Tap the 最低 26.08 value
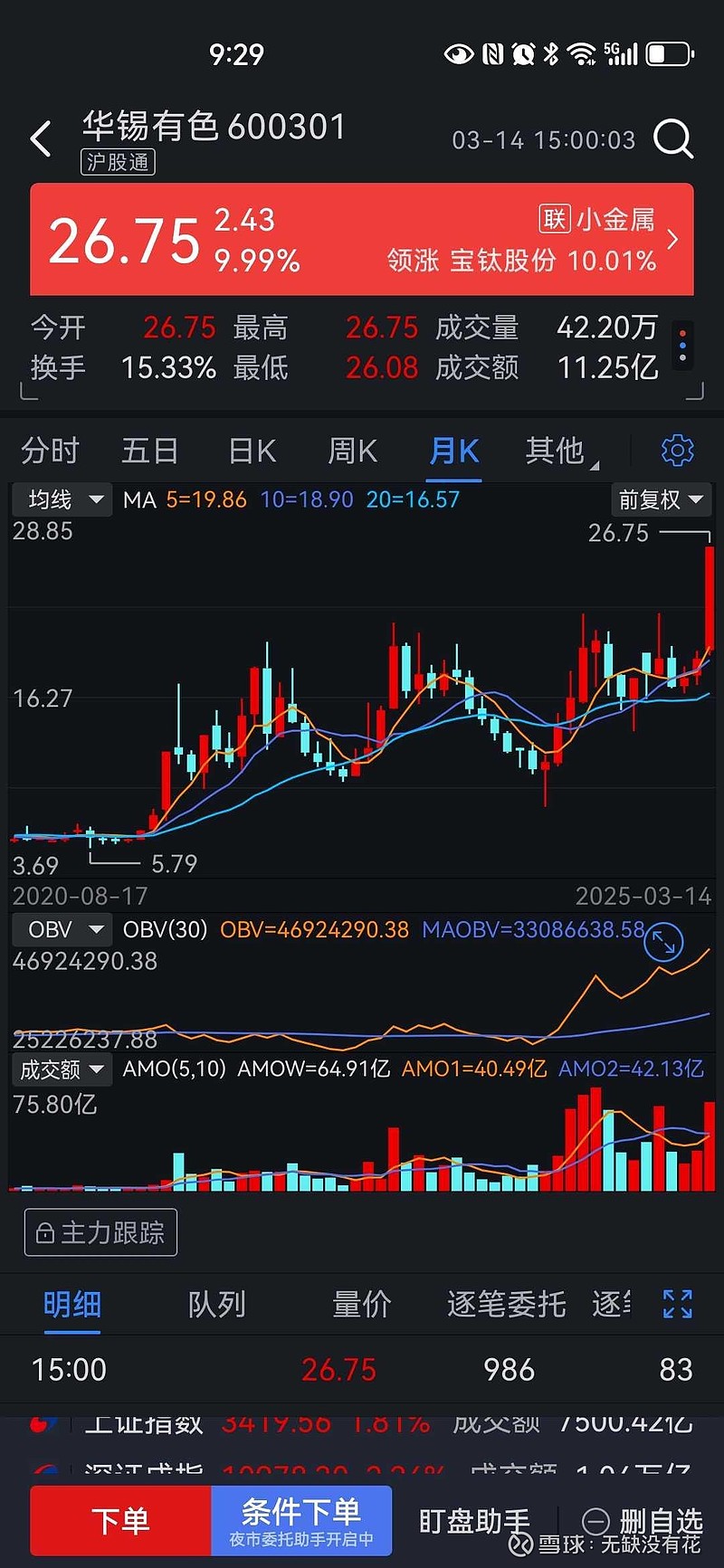This screenshot has height=1568, width=724. point(382,367)
